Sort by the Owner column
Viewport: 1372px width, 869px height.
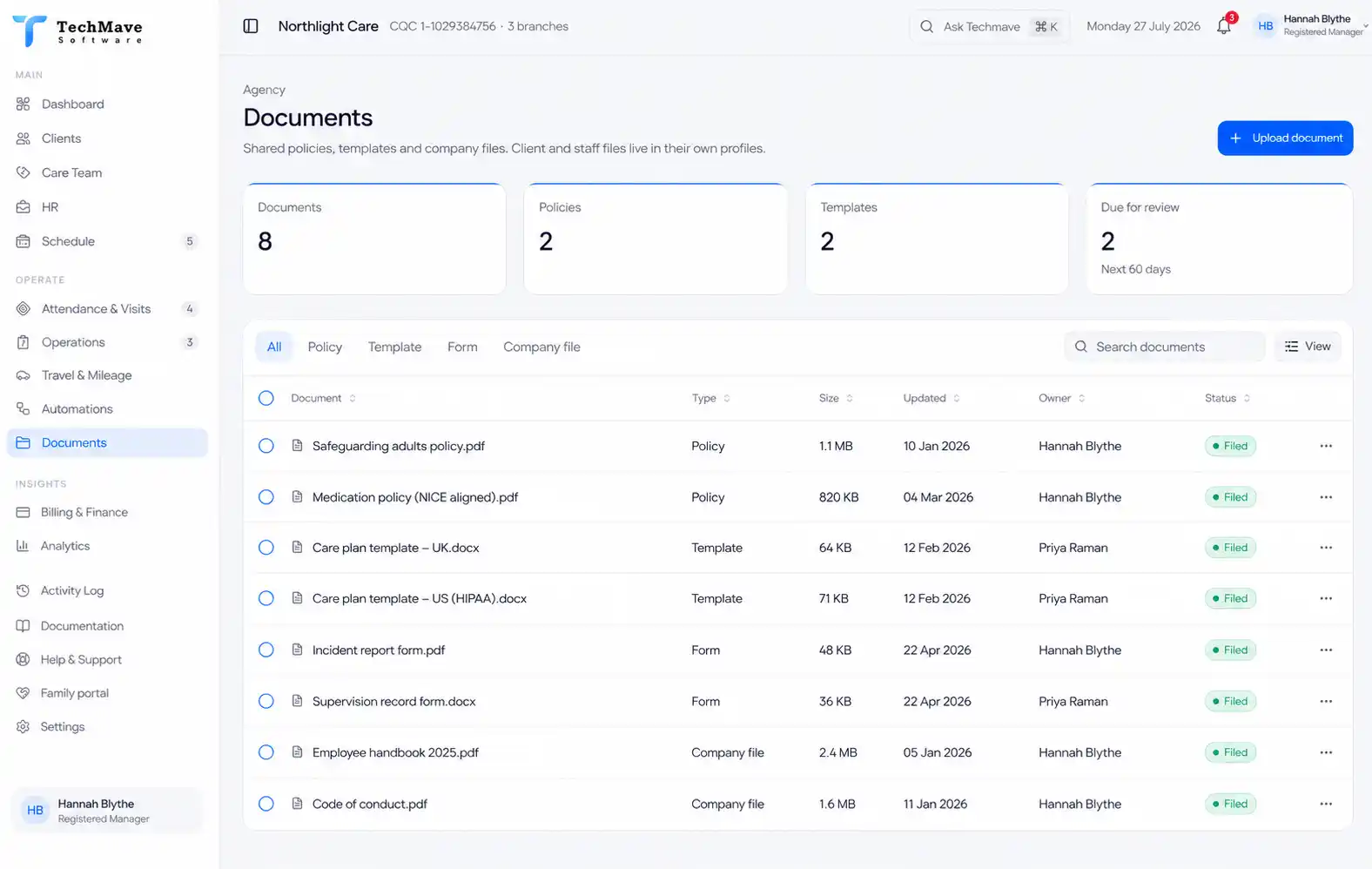pos(1062,398)
